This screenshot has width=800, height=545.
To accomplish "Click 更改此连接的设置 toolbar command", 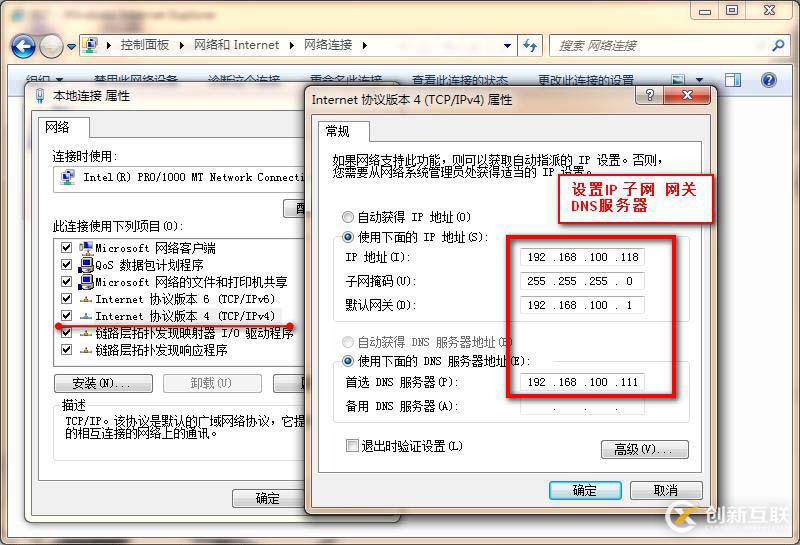I will (586, 80).
